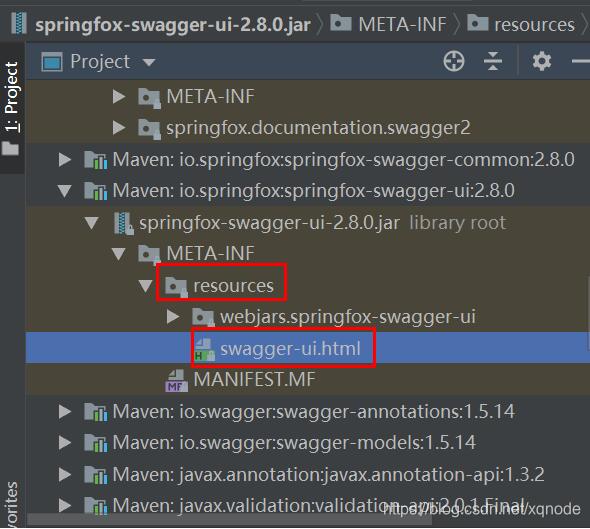The height and width of the screenshot is (529, 590).
Task: Expand the Maven swagger-models:1.5.14 library
Action: point(65,442)
